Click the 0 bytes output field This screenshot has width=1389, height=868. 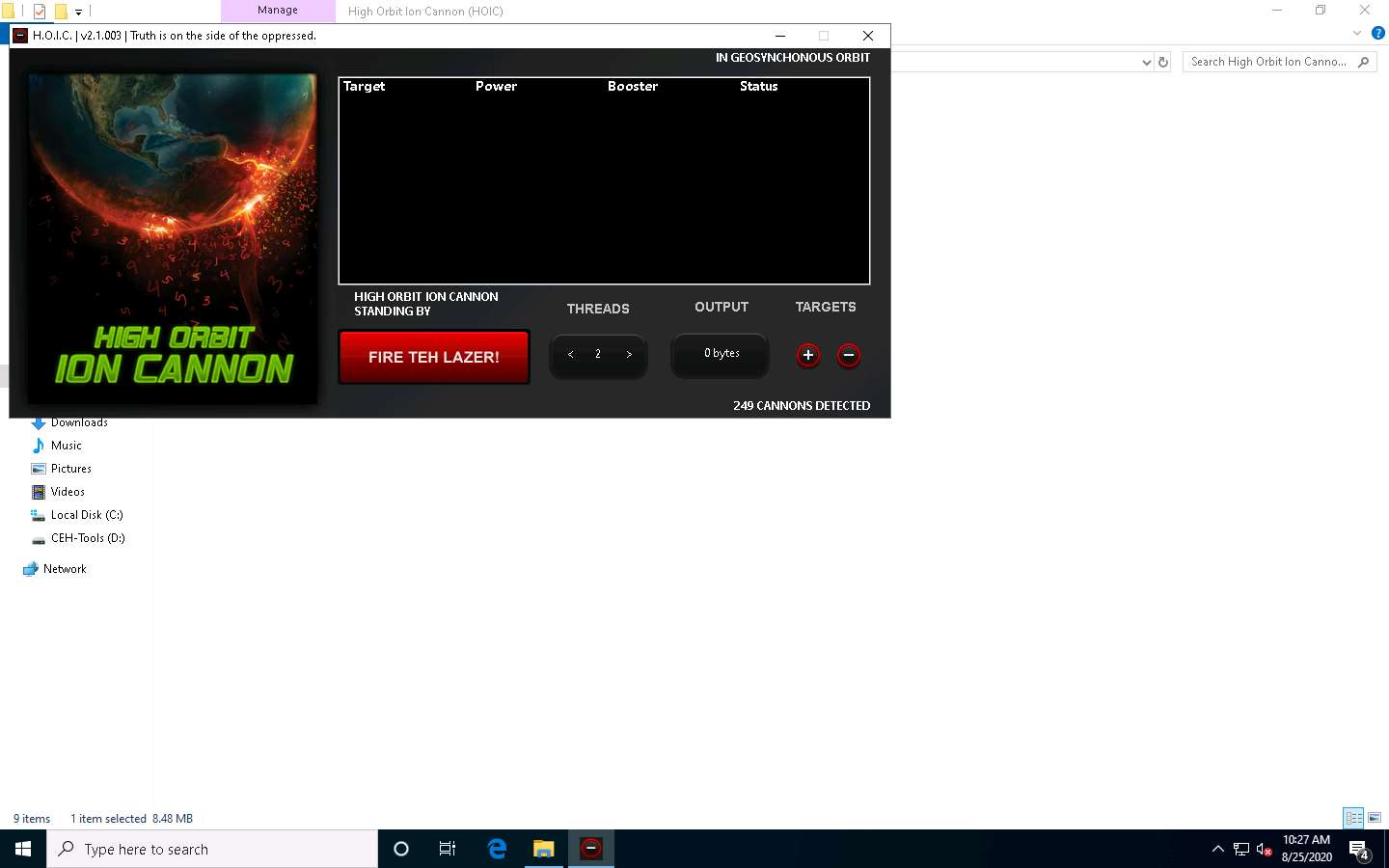(x=722, y=354)
